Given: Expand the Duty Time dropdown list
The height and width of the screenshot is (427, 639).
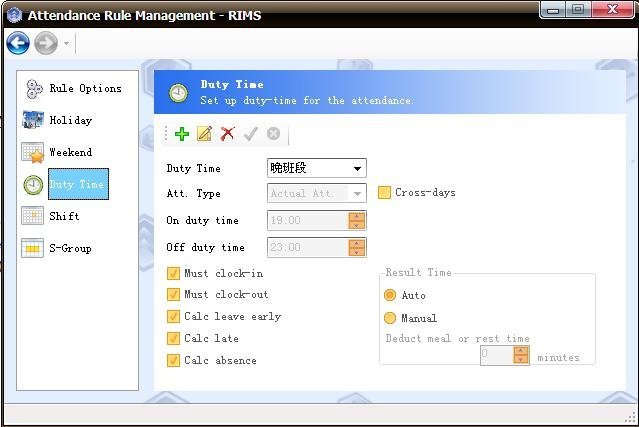Looking at the screenshot, I should [357, 168].
